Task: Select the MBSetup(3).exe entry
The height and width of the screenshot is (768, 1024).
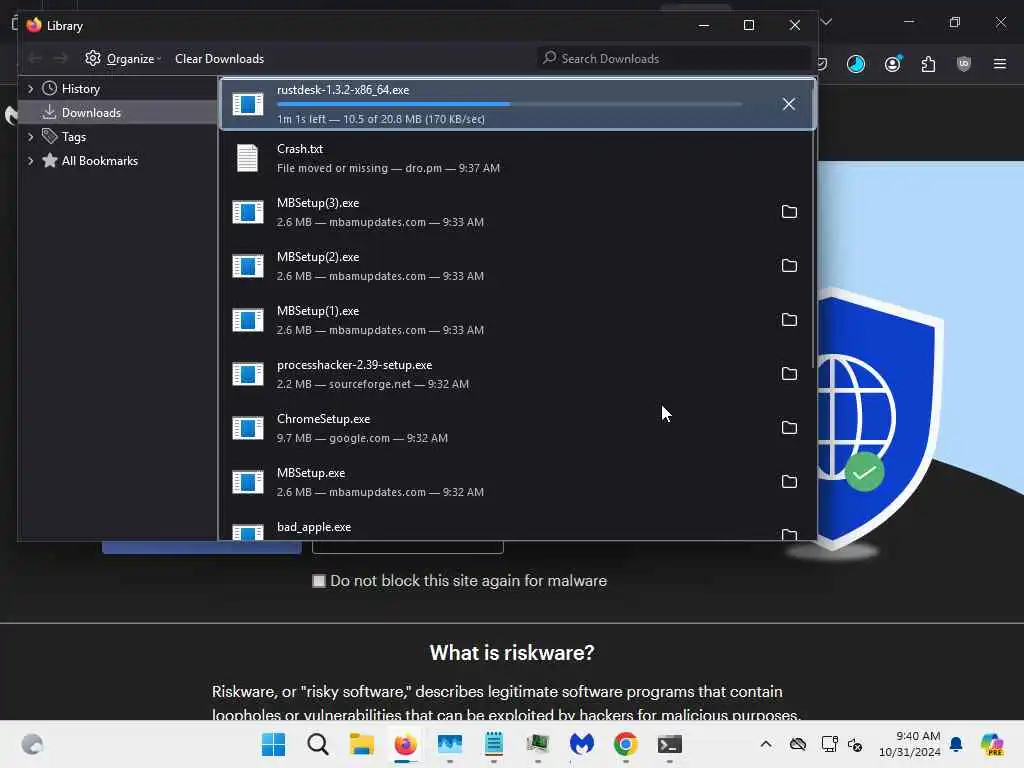Action: tap(517, 212)
